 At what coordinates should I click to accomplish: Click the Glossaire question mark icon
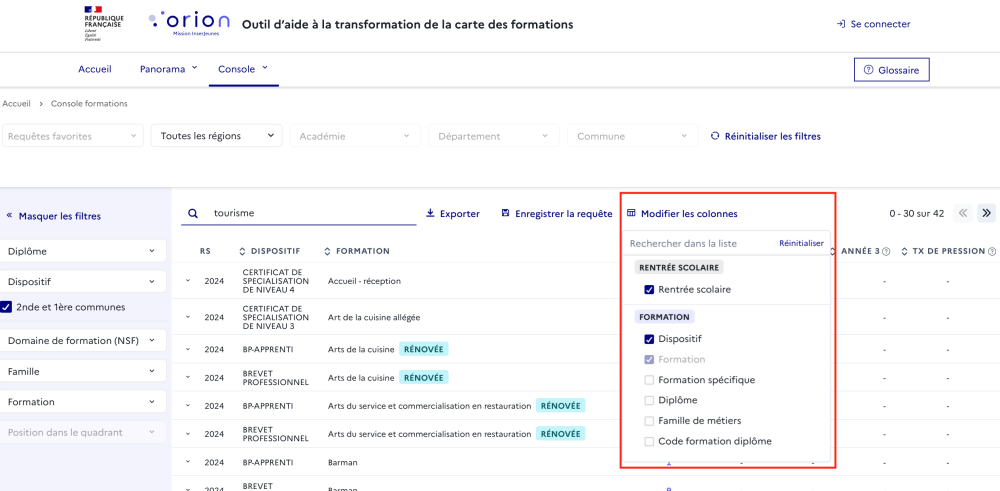[868, 70]
